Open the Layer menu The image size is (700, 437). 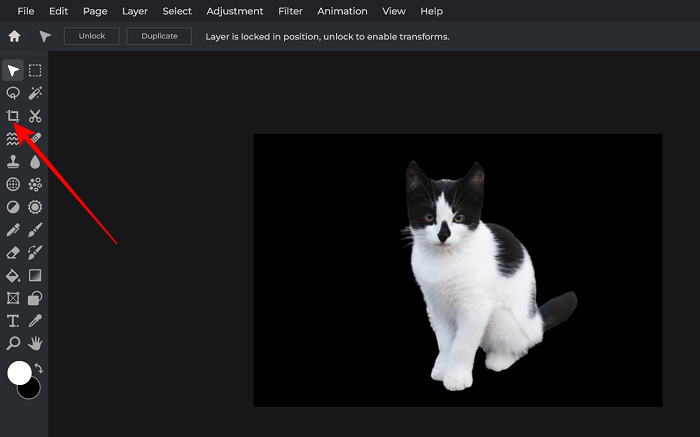click(x=135, y=11)
